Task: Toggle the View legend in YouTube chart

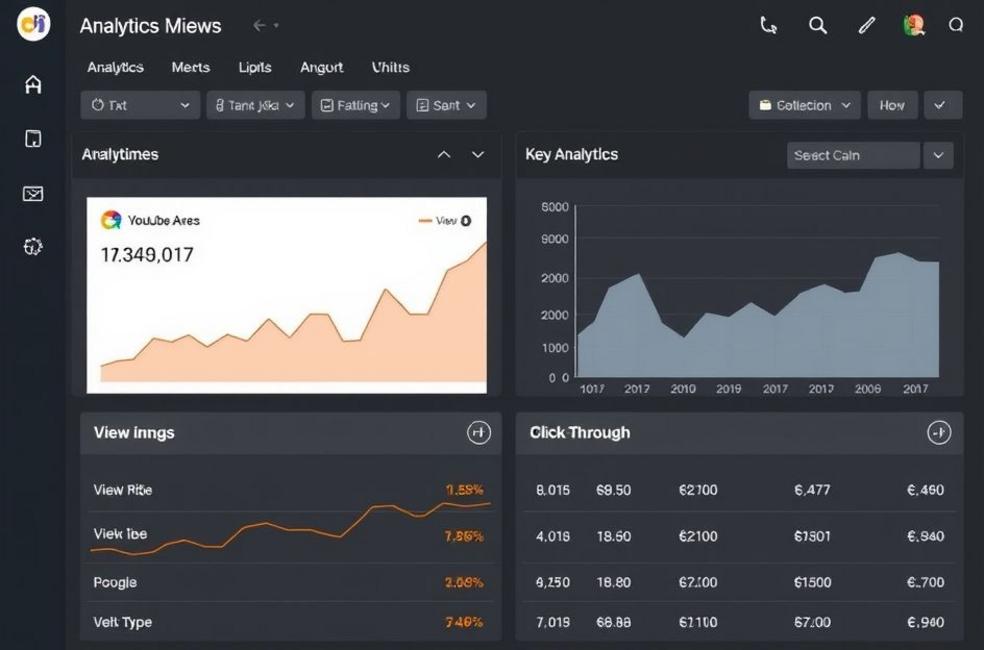Action: [x=446, y=221]
